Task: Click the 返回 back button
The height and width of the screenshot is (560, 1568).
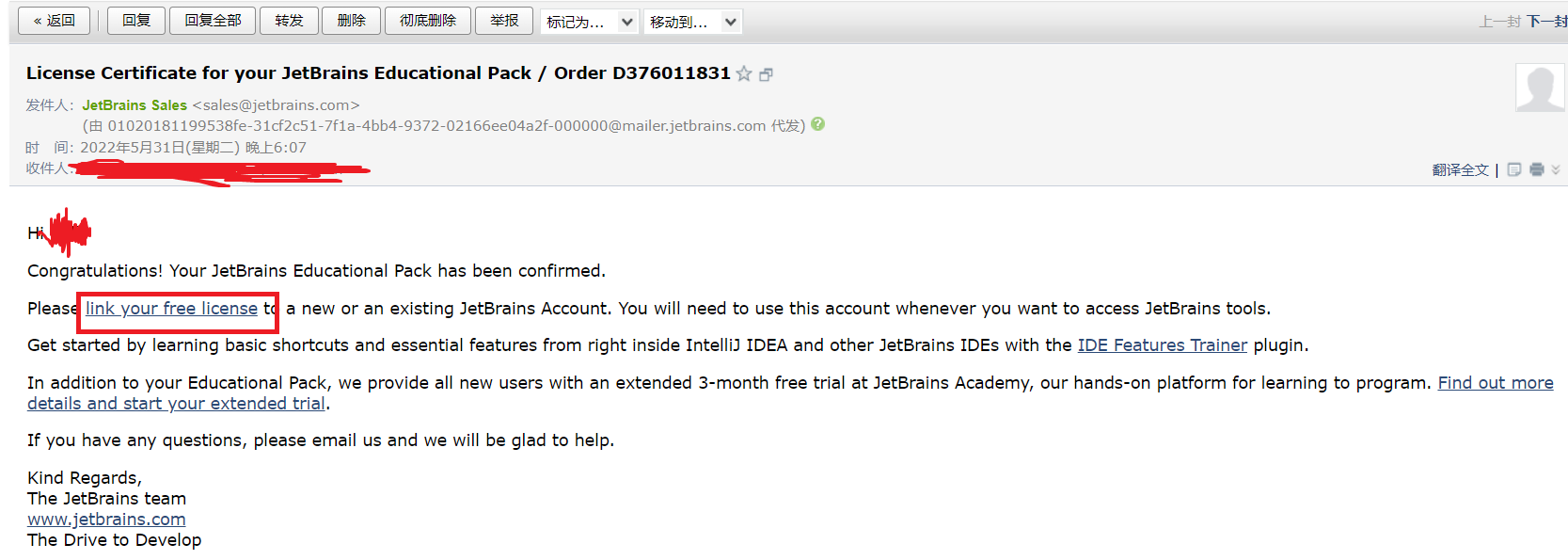Action: (55, 21)
